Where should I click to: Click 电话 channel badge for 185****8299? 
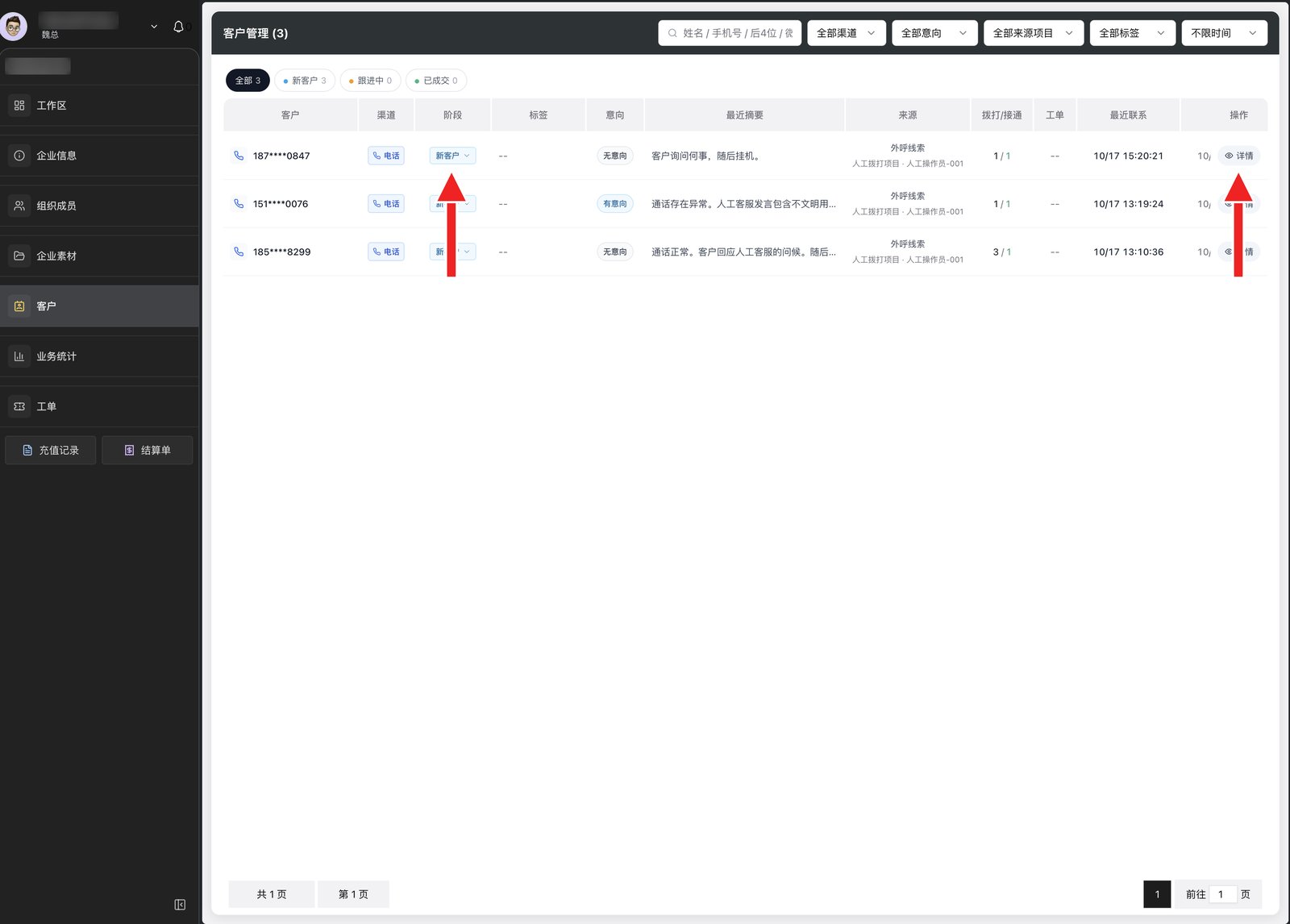[x=386, y=252]
